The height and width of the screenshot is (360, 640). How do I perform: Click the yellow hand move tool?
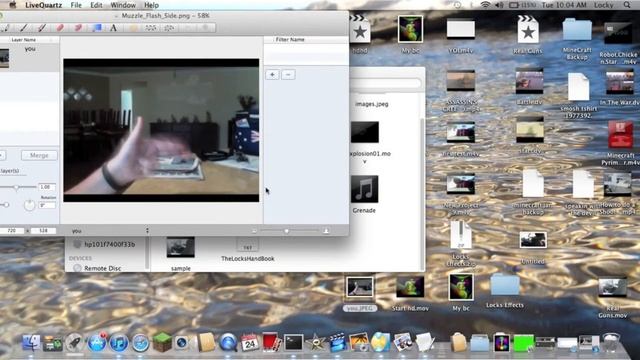(133, 28)
